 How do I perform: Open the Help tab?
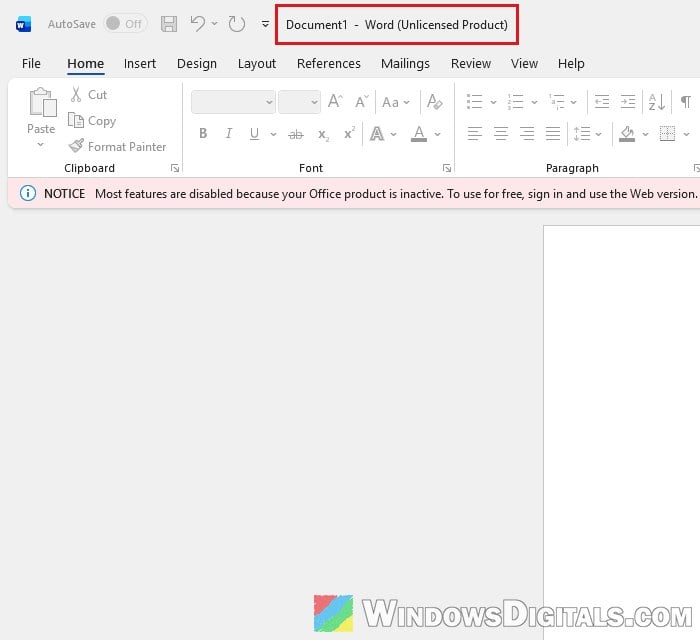coord(571,64)
